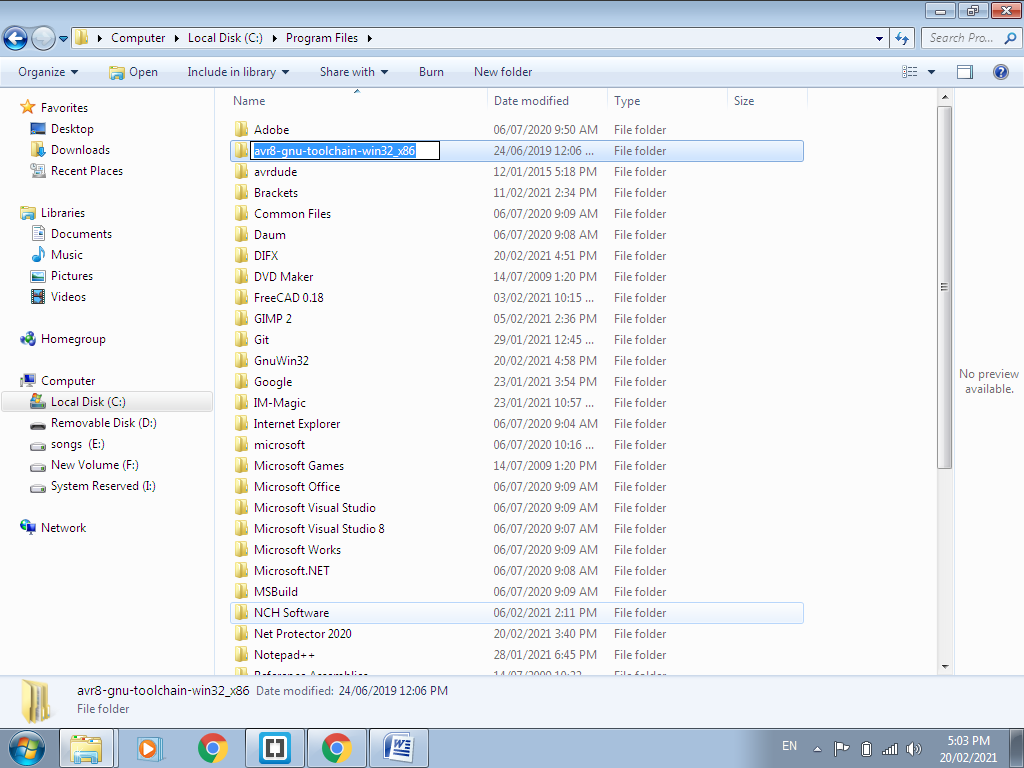The height and width of the screenshot is (768, 1024).
Task: Click the Videos library icon
Action: (39, 296)
